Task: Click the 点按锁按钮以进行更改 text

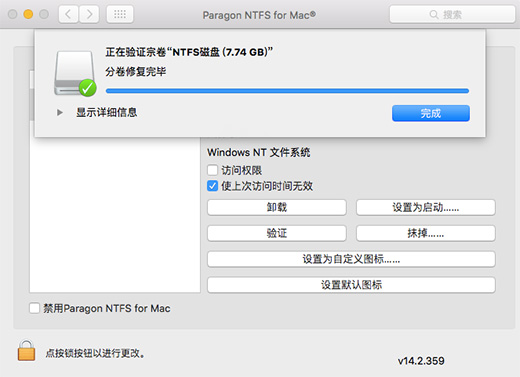Action: tap(95, 353)
